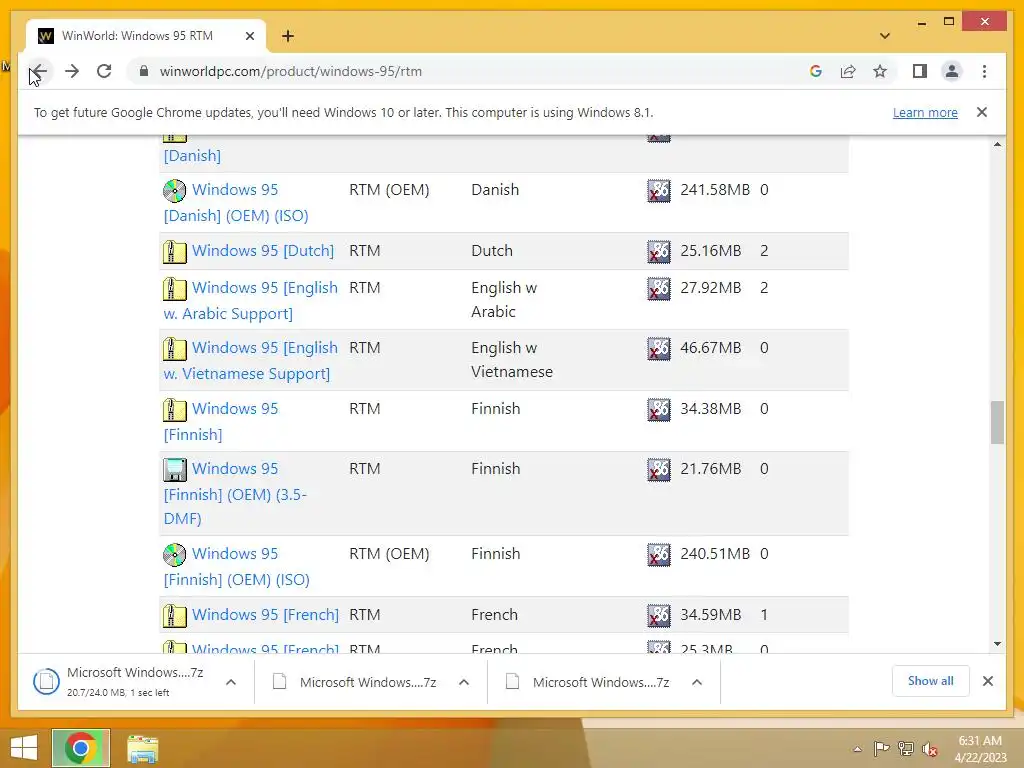Expand options for the downloading file

[231, 682]
